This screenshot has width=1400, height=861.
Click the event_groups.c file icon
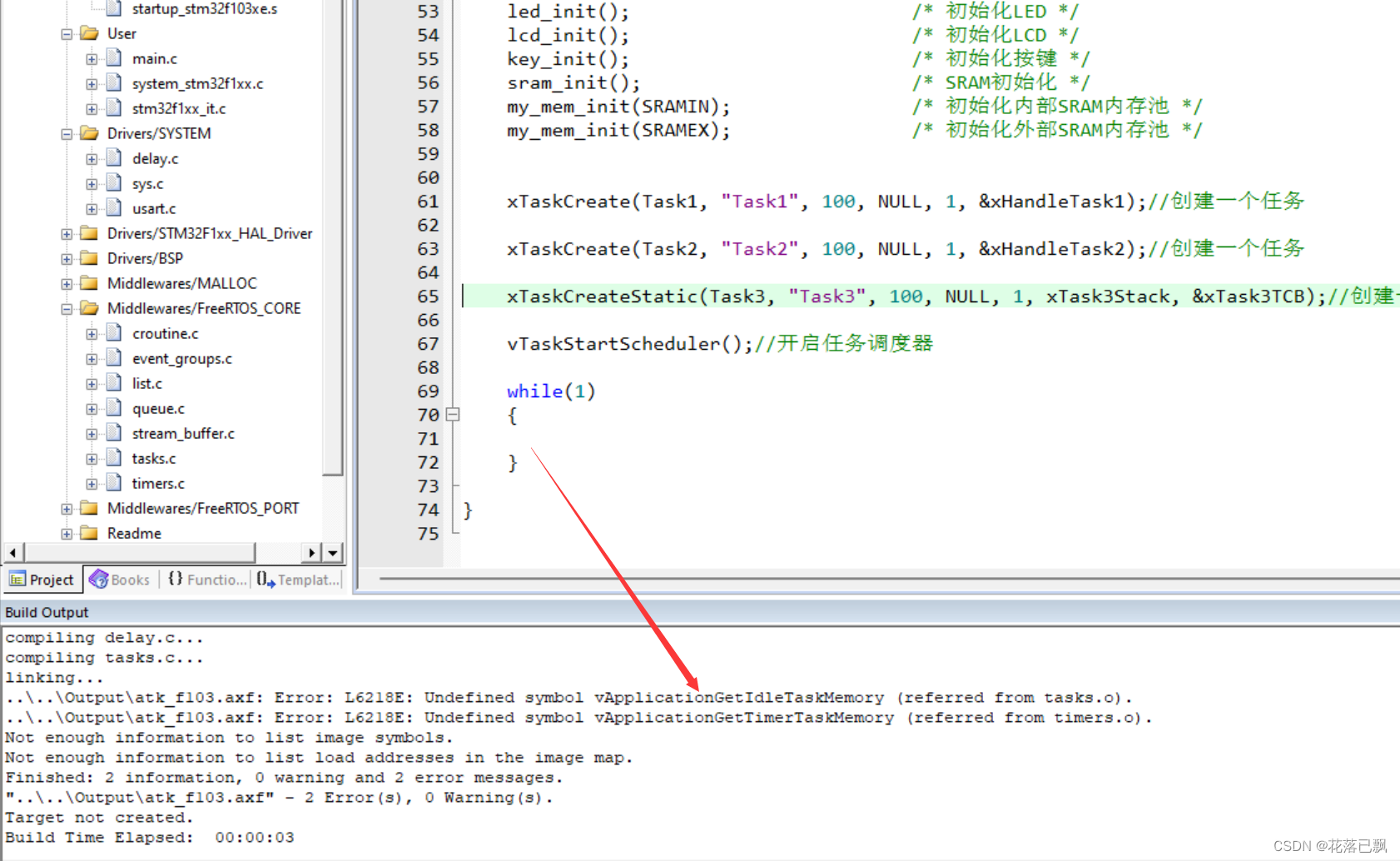point(115,358)
